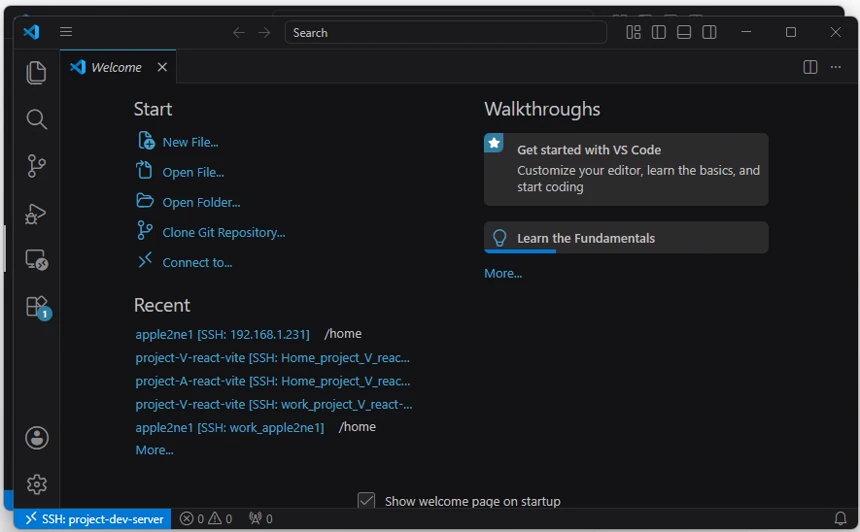Go back with the left arrow
860x532 pixels.
tap(239, 32)
